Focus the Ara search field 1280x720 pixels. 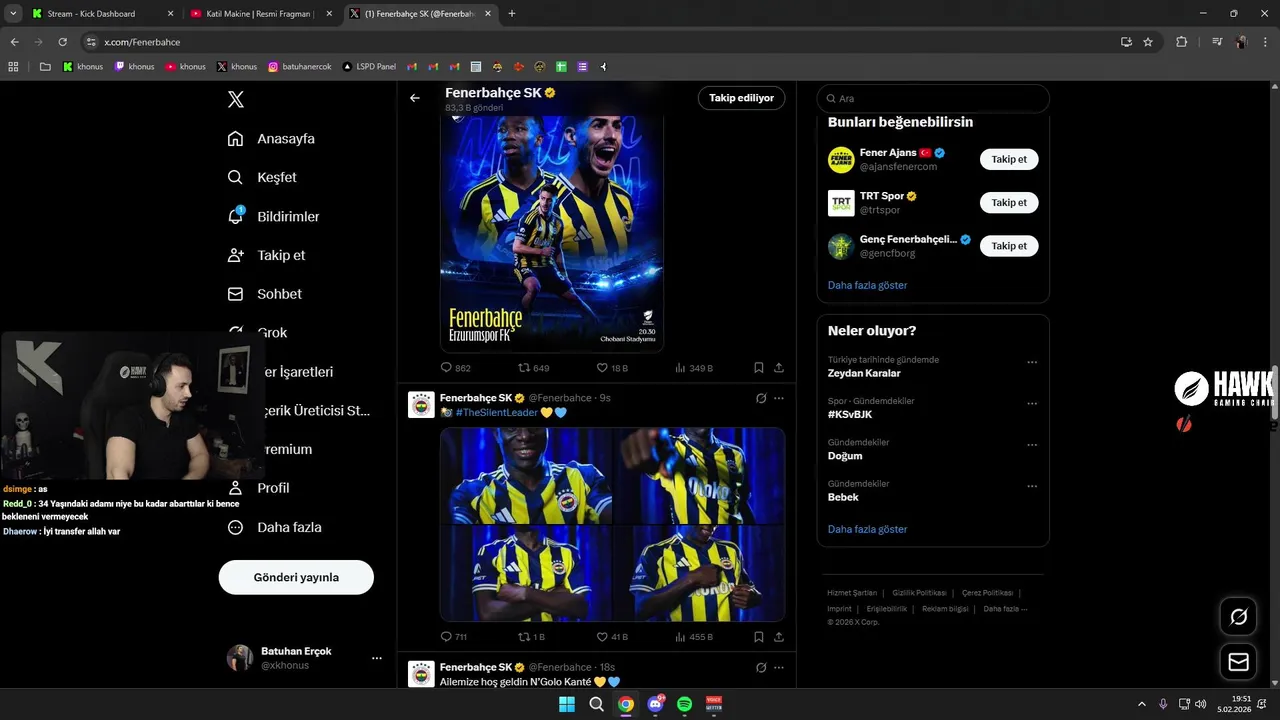[x=933, y=99]
